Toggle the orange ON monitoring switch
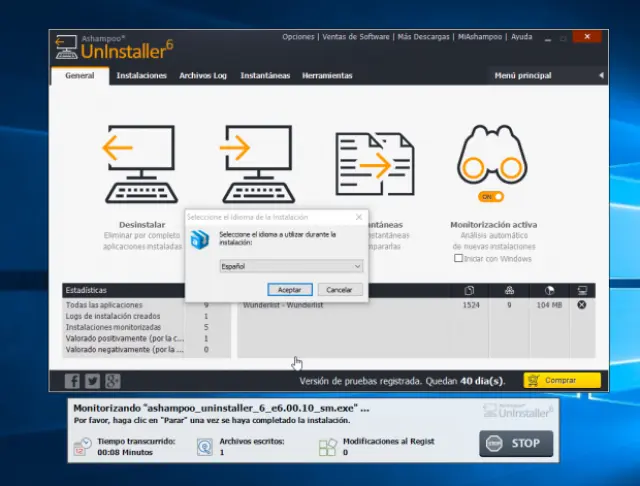 point(491,197)
